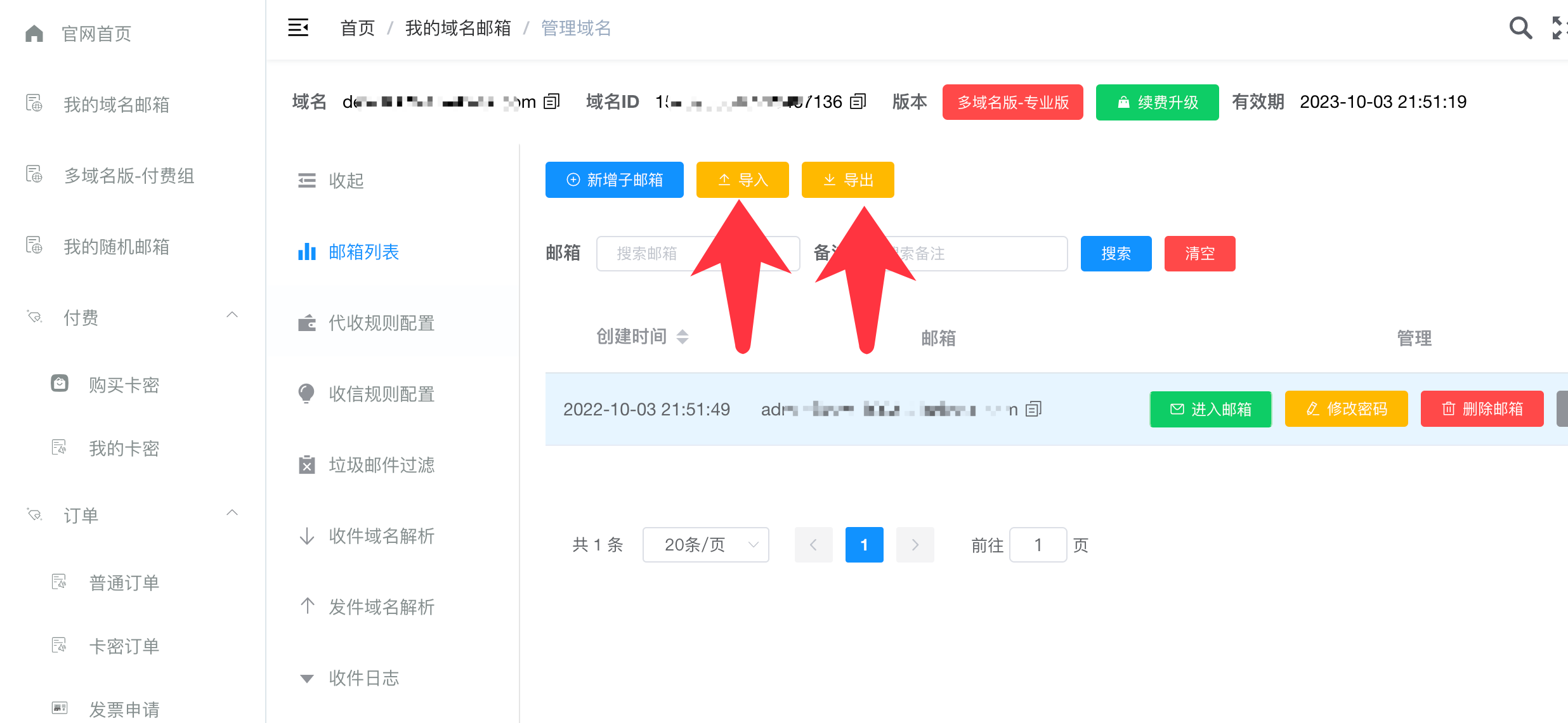Click the icon beside 我的随机邮箱
Viewport: 1568px width, 723px height.
click(x=34, y=245)
